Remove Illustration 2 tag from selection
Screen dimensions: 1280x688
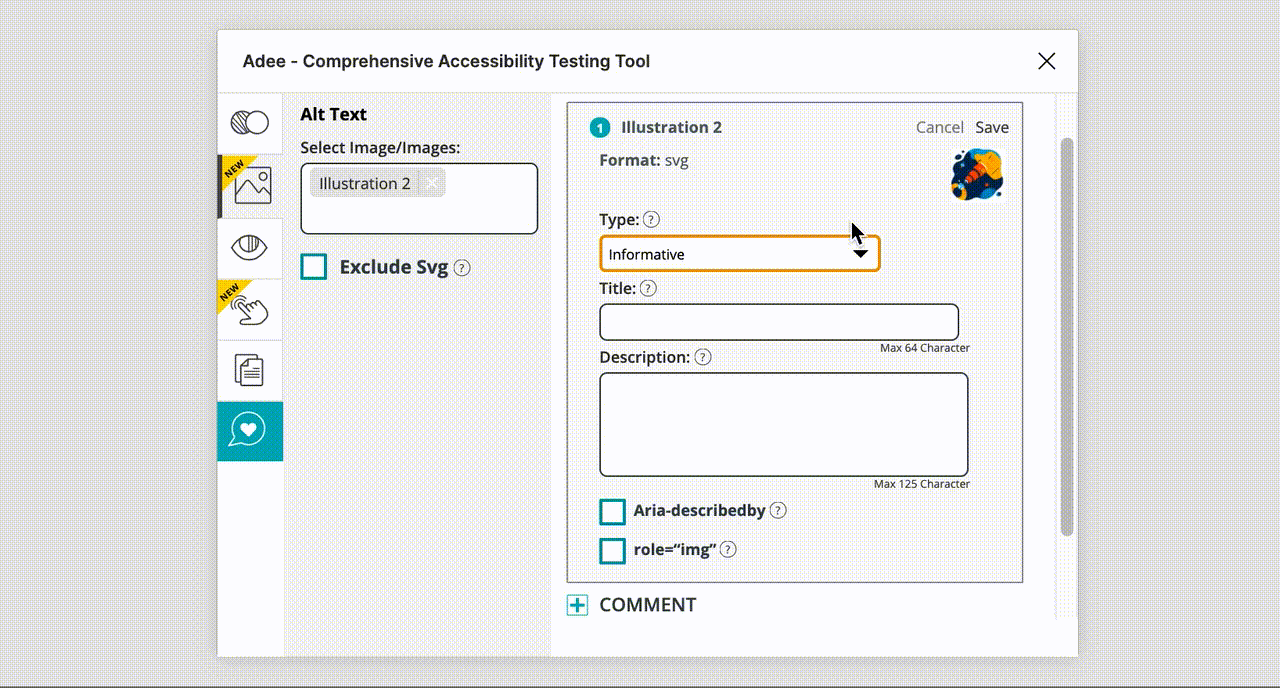[x=432, y=183]
